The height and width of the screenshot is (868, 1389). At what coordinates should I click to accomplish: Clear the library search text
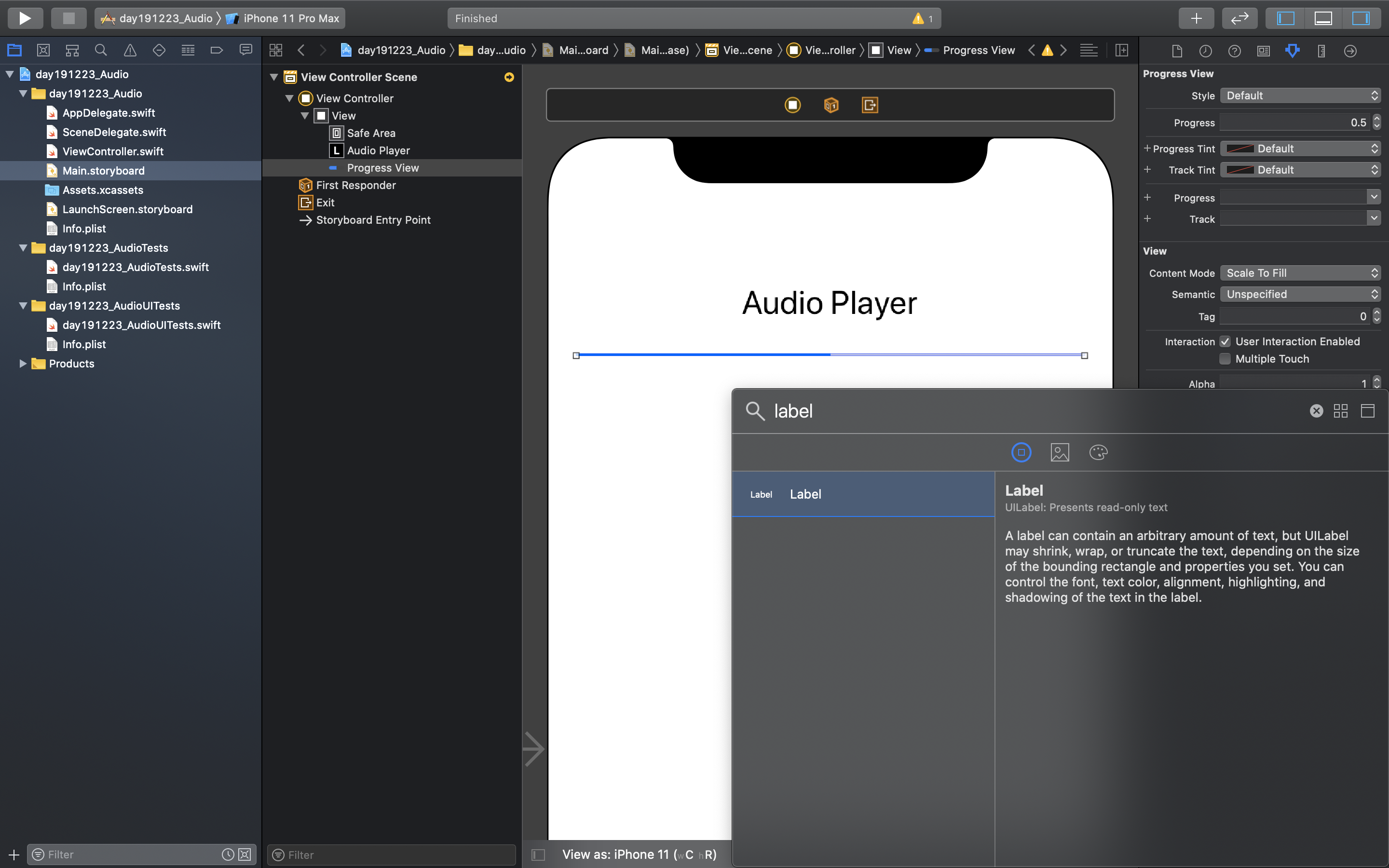(x=1316, y=411)
